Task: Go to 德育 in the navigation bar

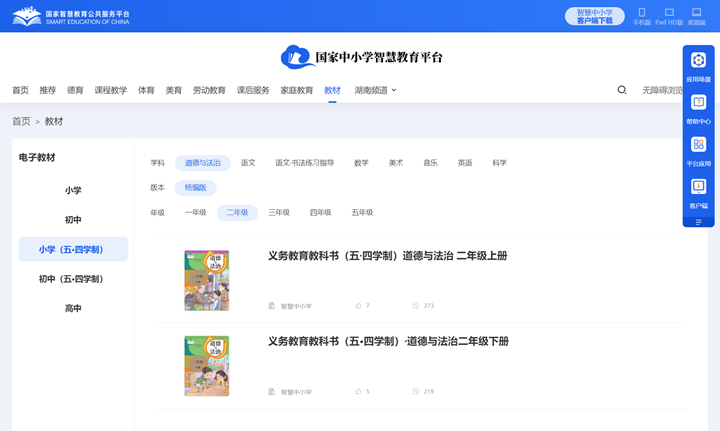Action: (x=75, y=90)
